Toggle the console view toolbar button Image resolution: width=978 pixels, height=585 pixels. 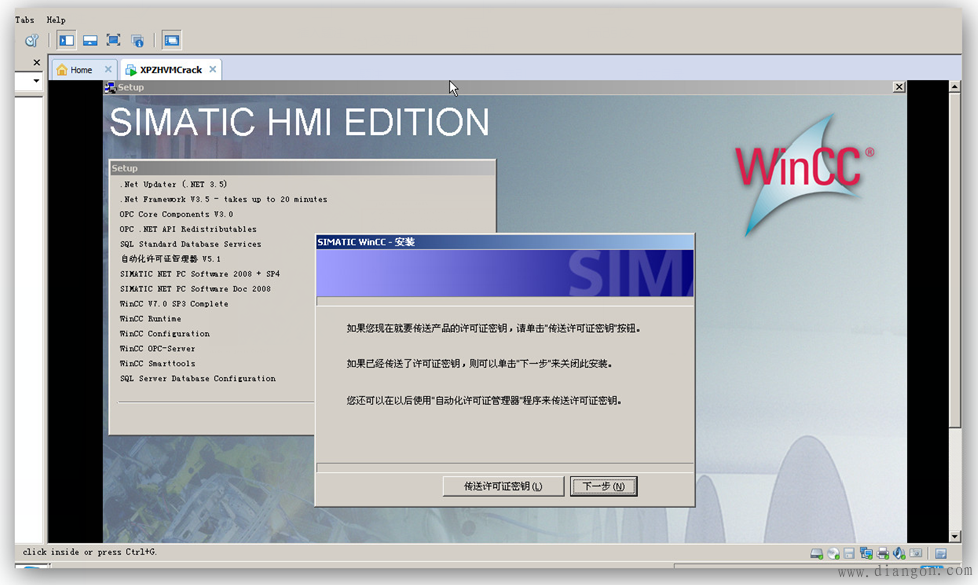pyautogui.click(x=171, y=40)
